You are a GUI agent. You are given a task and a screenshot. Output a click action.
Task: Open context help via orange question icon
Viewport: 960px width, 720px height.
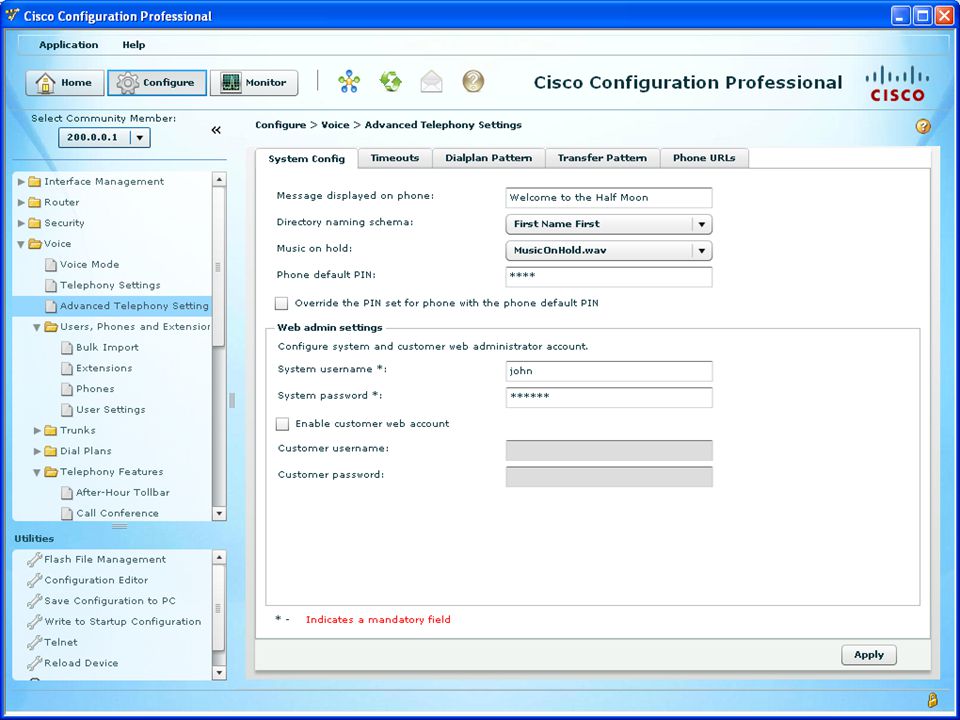923,126
